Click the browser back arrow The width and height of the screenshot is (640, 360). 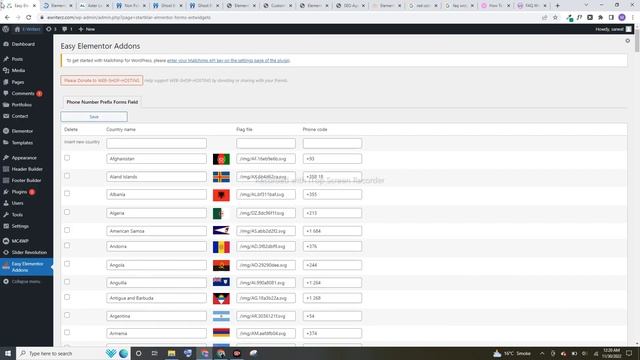coord(7,18)
